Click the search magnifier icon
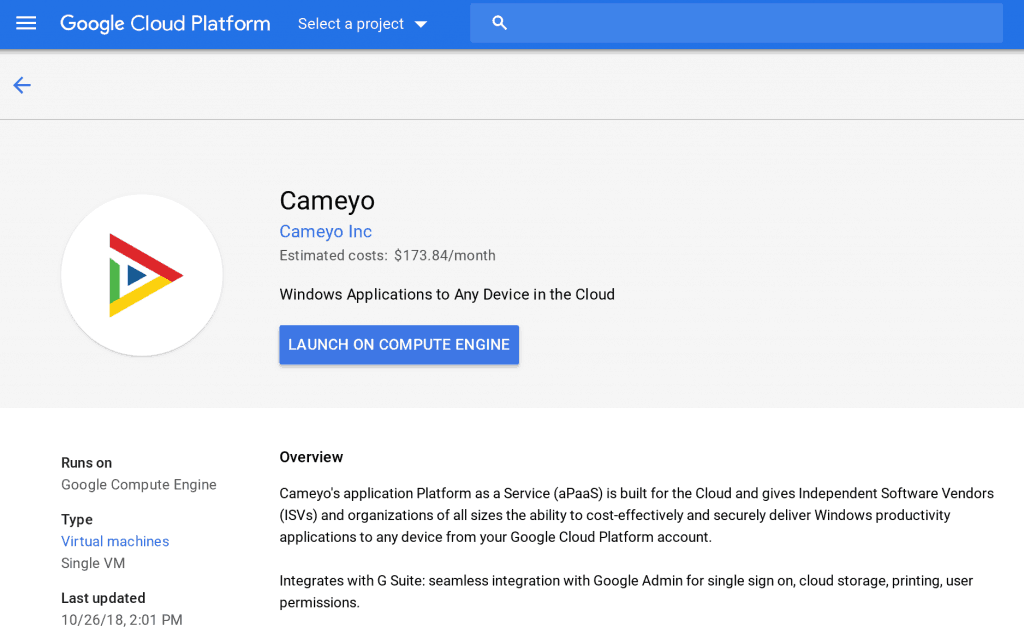The height and width of the screenshot is (633, 1024). (x=500, y=23)
